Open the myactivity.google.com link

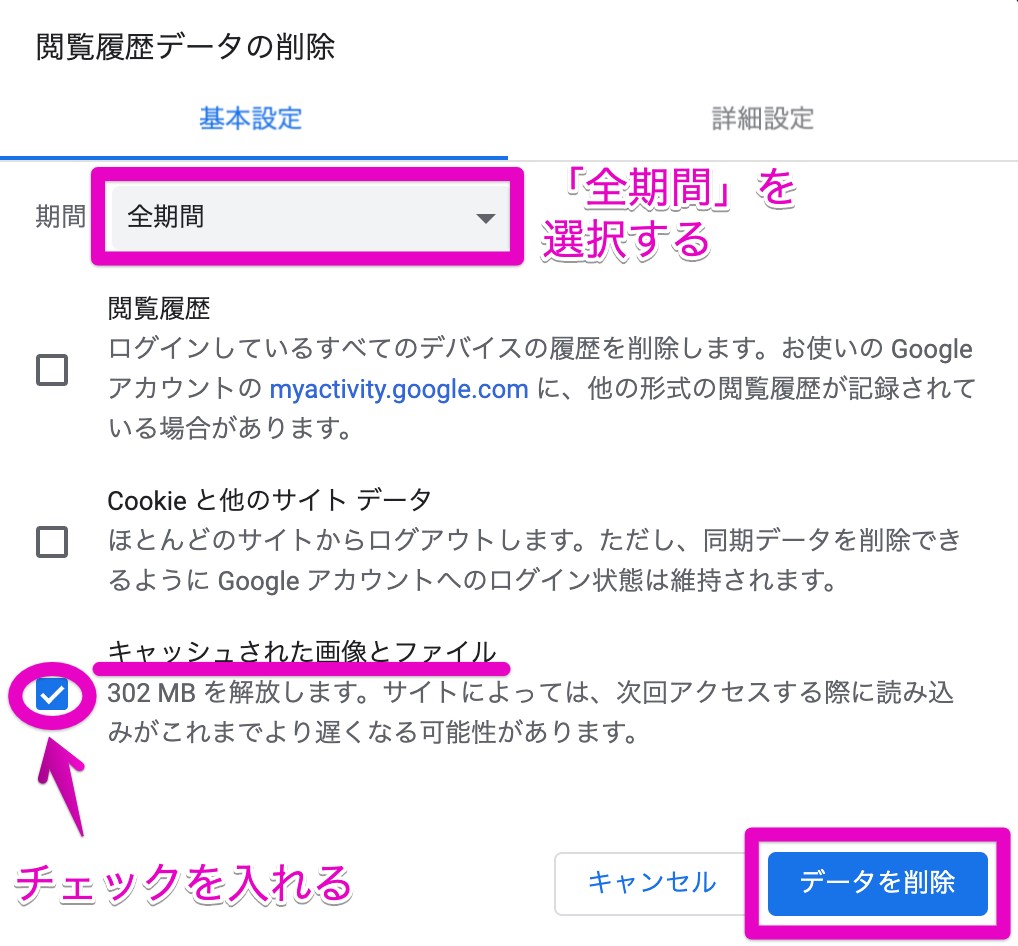pos(399,389)
